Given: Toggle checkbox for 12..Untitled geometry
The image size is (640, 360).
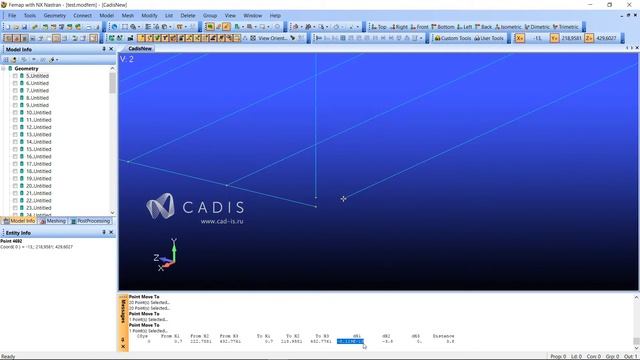Looking at the screenshot, I should pos(15,127).
